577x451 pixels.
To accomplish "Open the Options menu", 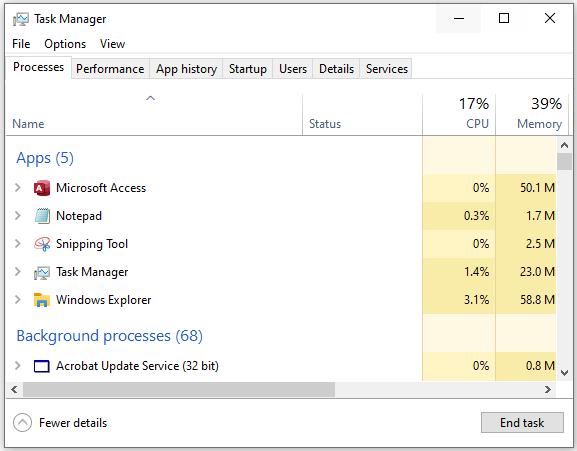I will (x=65, y=44).
